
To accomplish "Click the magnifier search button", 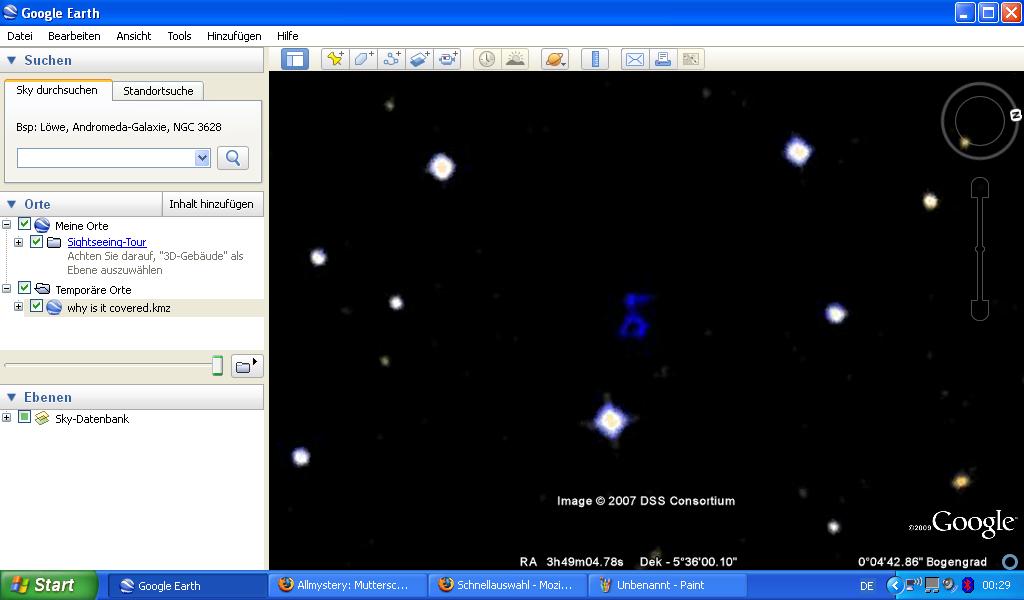I will [x=233, y=158].
